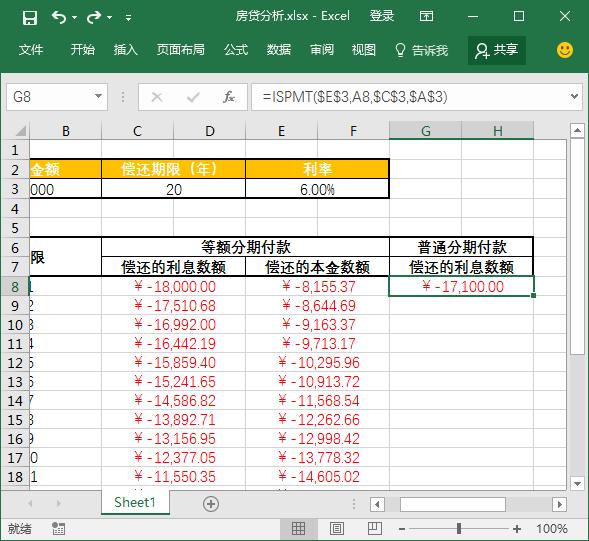Click the 等额分期付款 merged header

tap(245, 247)
